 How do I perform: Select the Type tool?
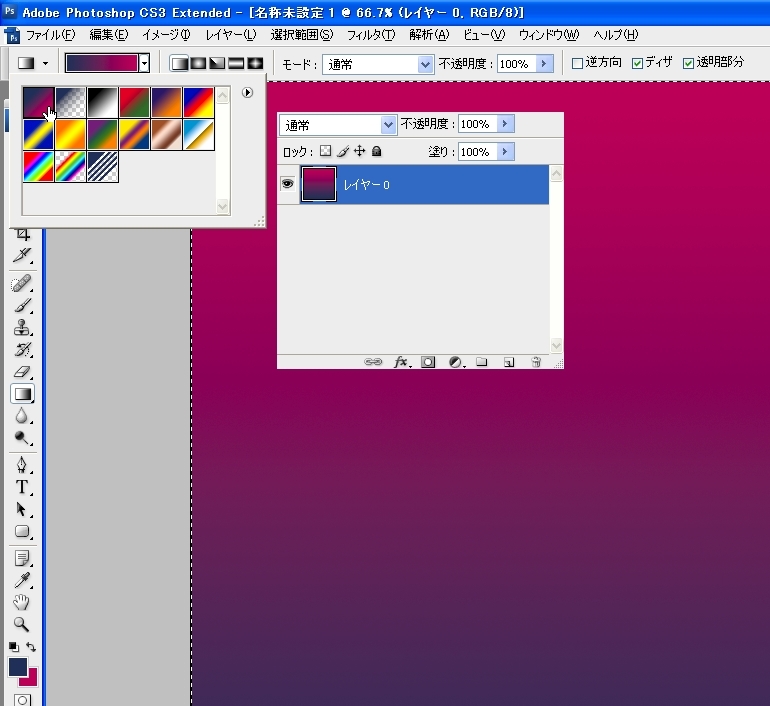pos(22,487)
